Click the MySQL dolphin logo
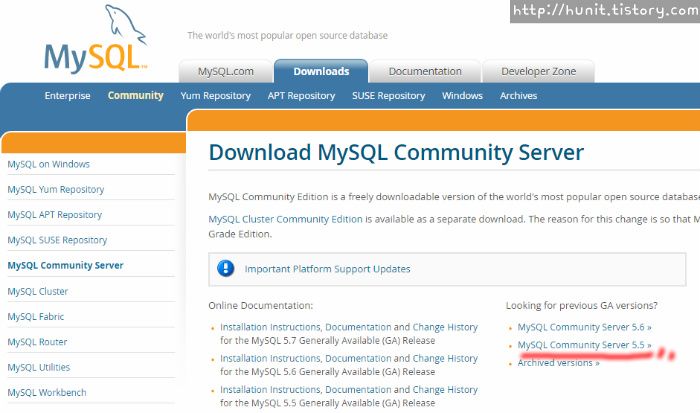 96,39
